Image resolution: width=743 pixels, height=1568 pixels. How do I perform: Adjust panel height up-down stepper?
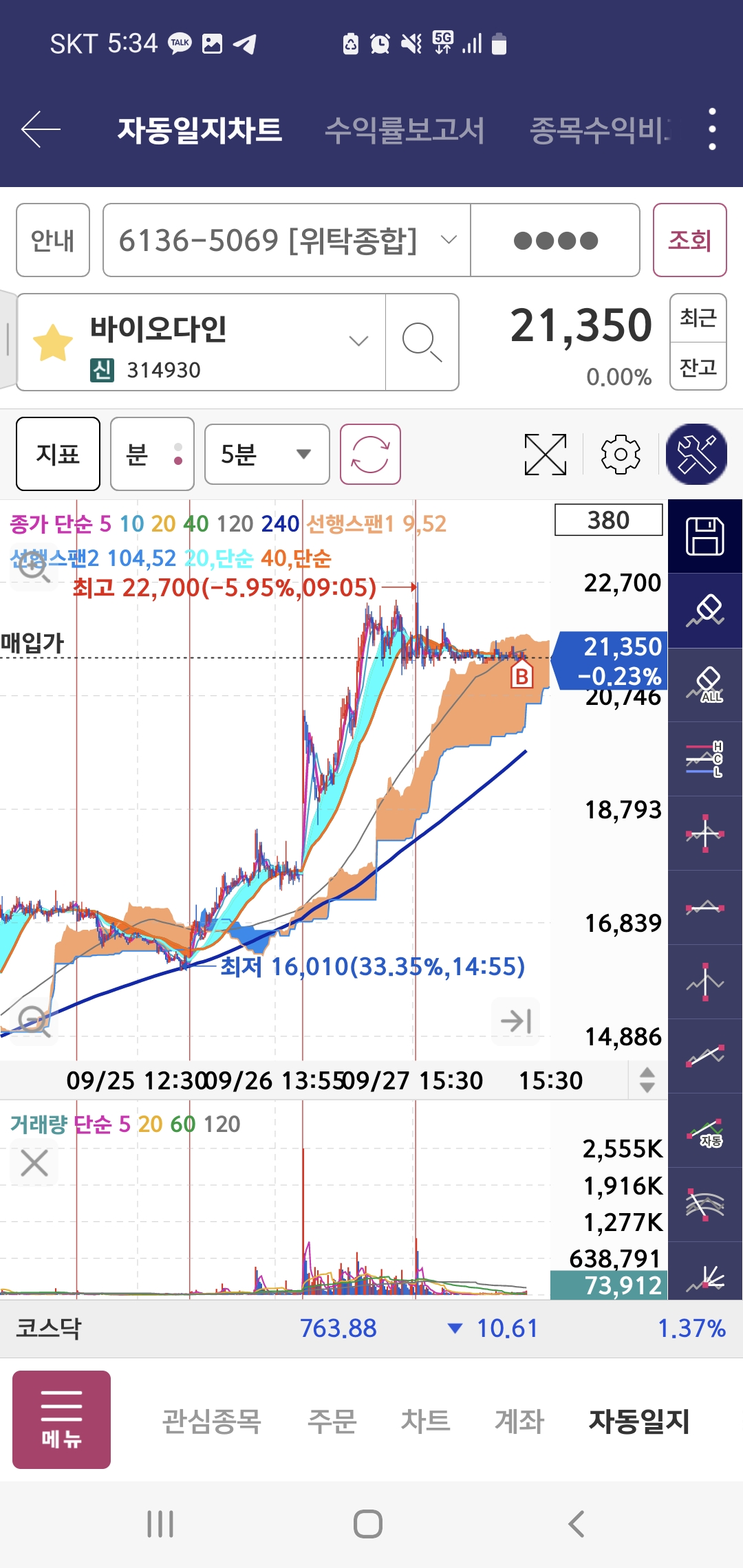pos(647,1080)
